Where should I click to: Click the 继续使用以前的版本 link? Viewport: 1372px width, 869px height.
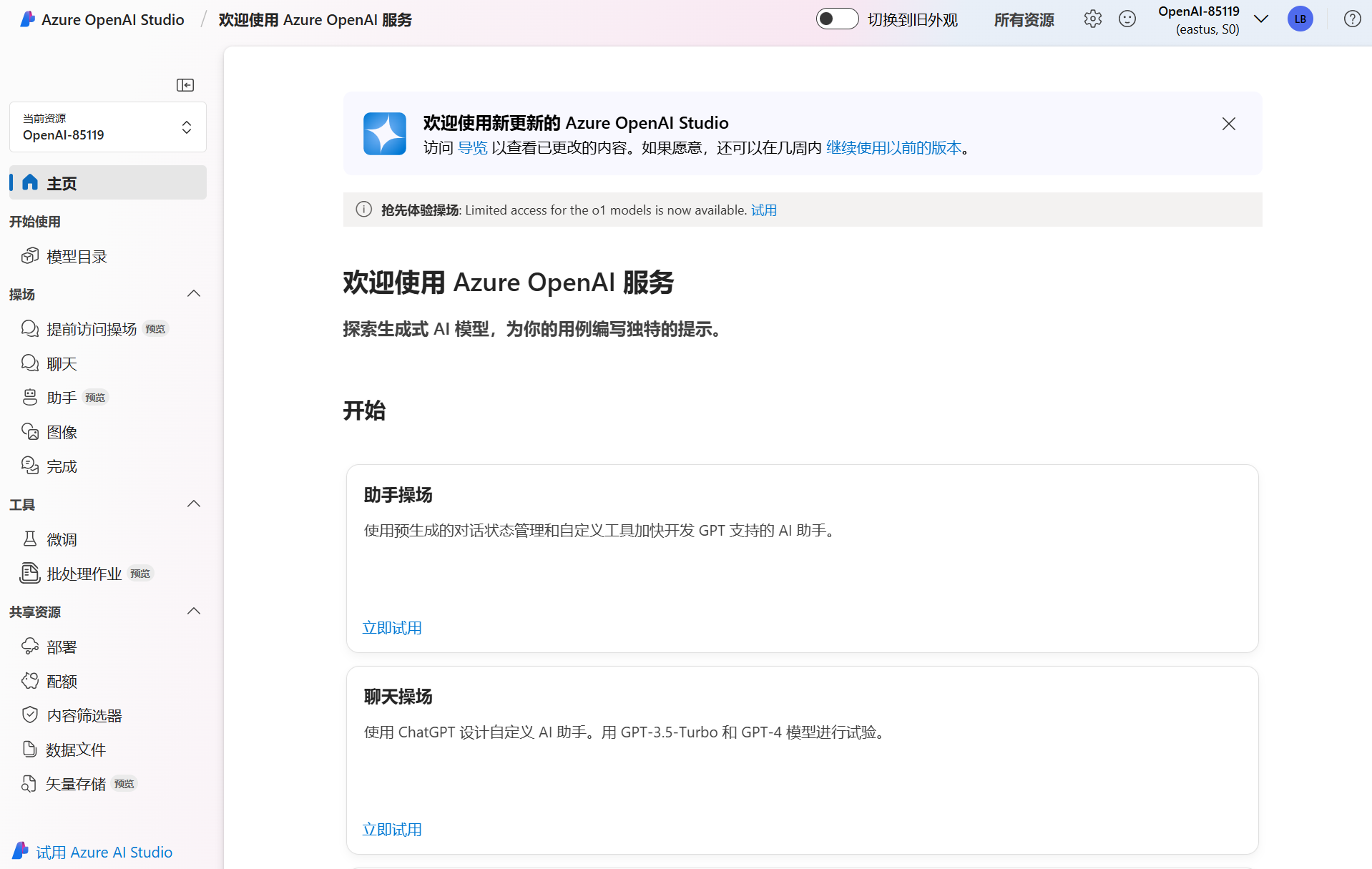[x=893, y=148]
